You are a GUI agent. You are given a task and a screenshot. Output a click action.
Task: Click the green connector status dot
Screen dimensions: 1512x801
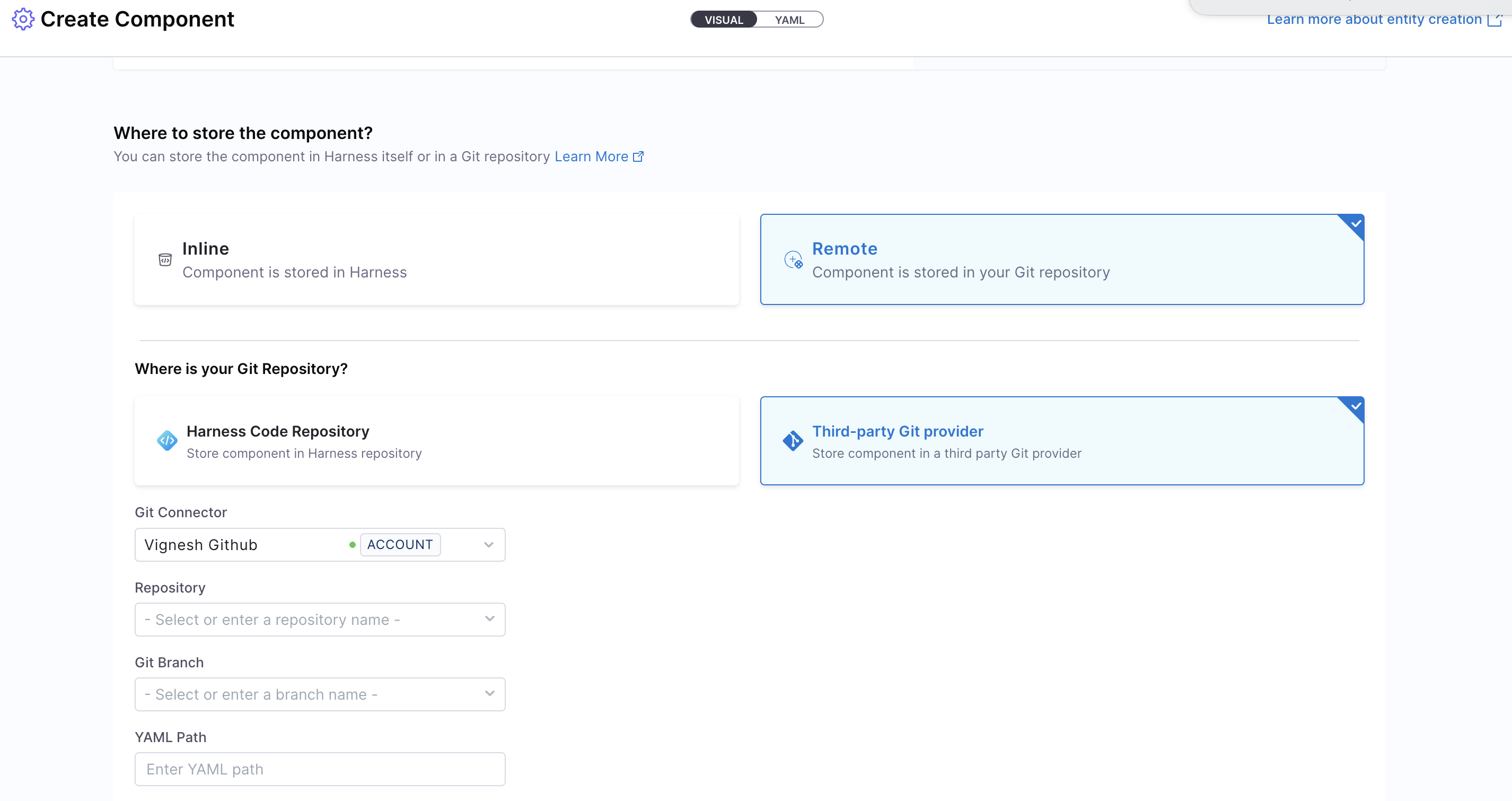tap(352, 545)
